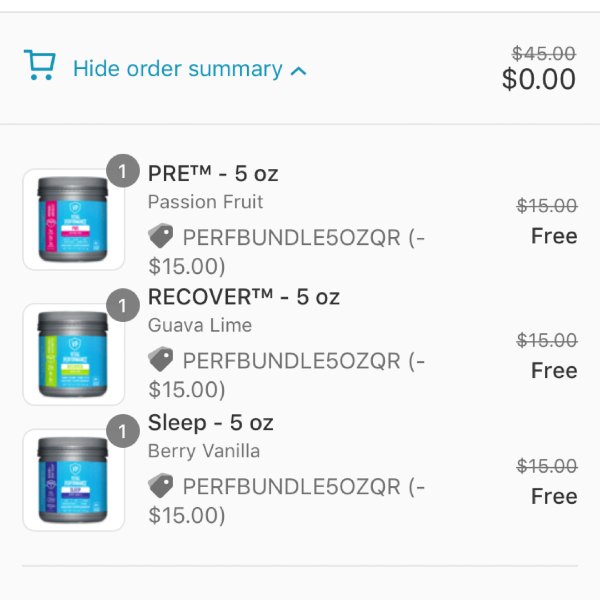
Task: Click discount tag icon under Guava Lime
Action: [160, 359]
